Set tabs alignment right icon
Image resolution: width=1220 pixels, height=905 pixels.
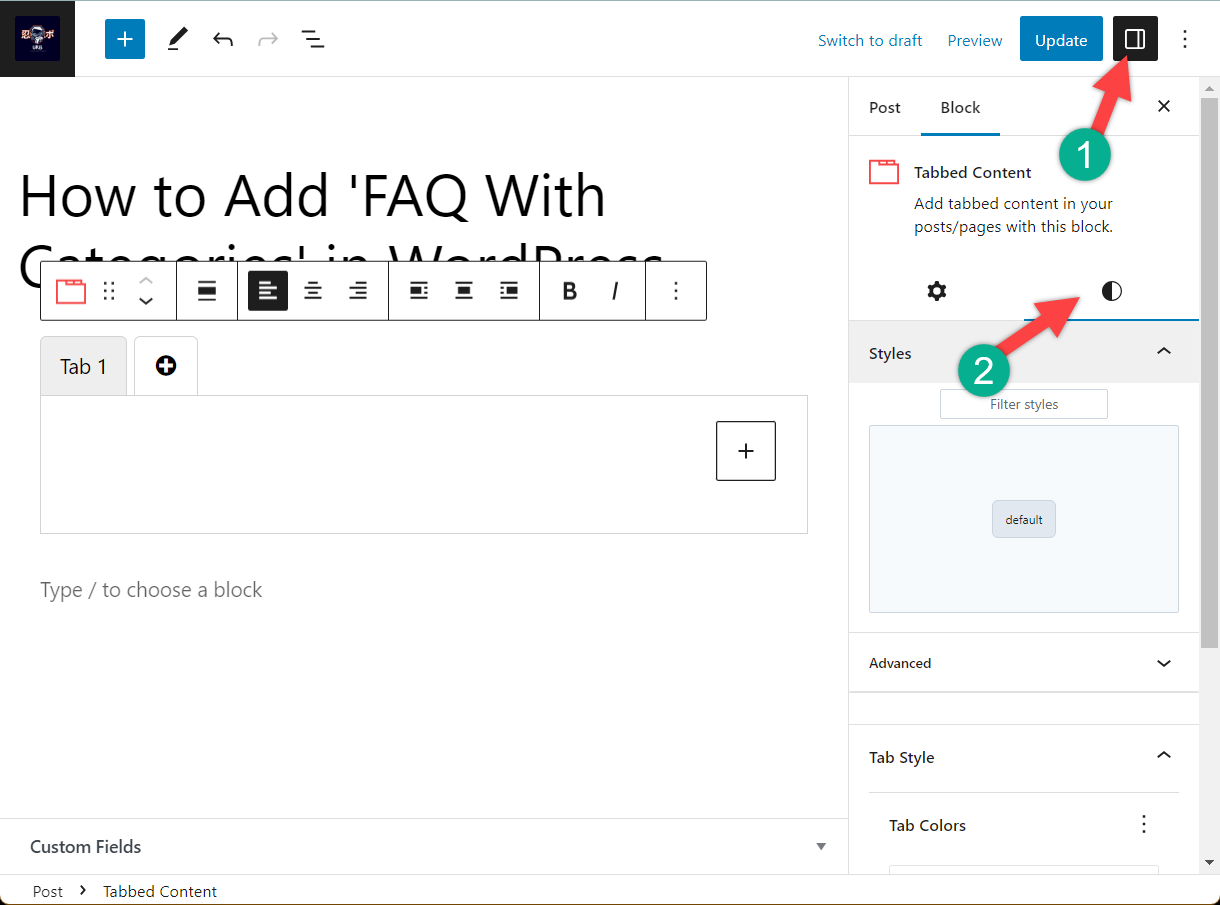[x=509, y=291]
